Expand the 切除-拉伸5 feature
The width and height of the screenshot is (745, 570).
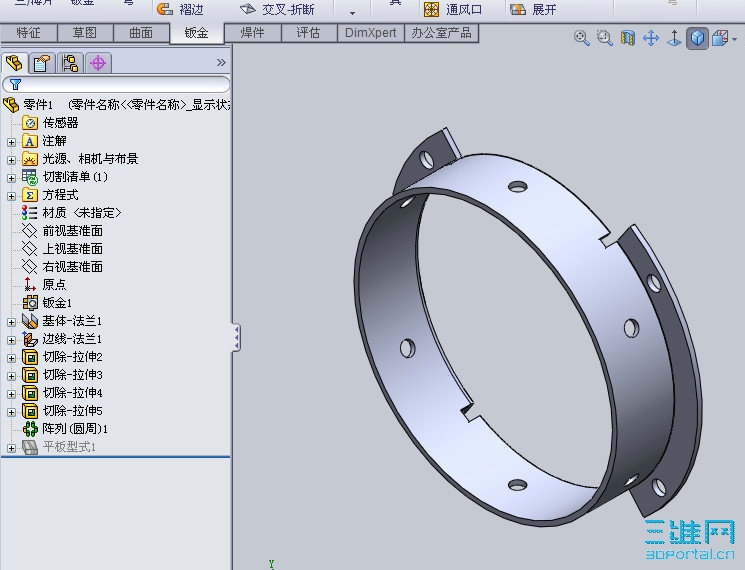pos(11,412)
